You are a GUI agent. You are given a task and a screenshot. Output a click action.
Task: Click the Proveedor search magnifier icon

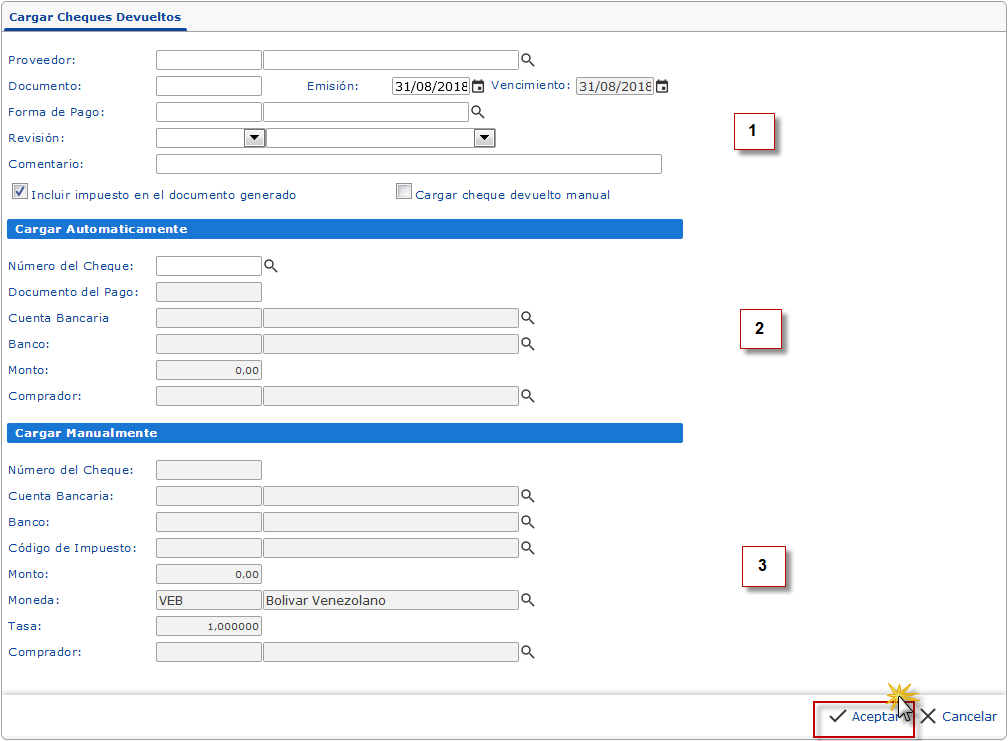[x=528, y=60]
